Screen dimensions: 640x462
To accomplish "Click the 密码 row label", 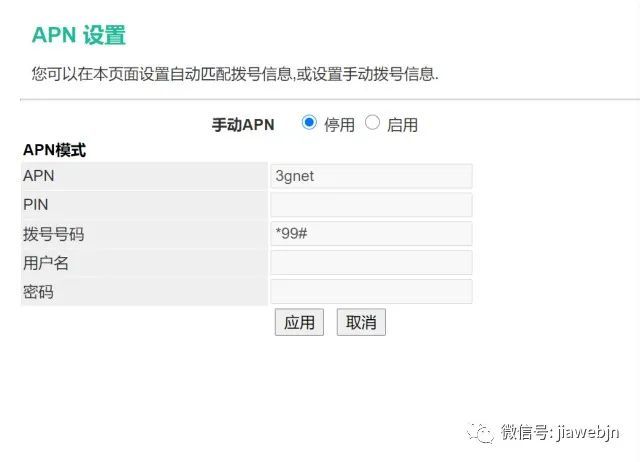I will (x=38, y=292).
